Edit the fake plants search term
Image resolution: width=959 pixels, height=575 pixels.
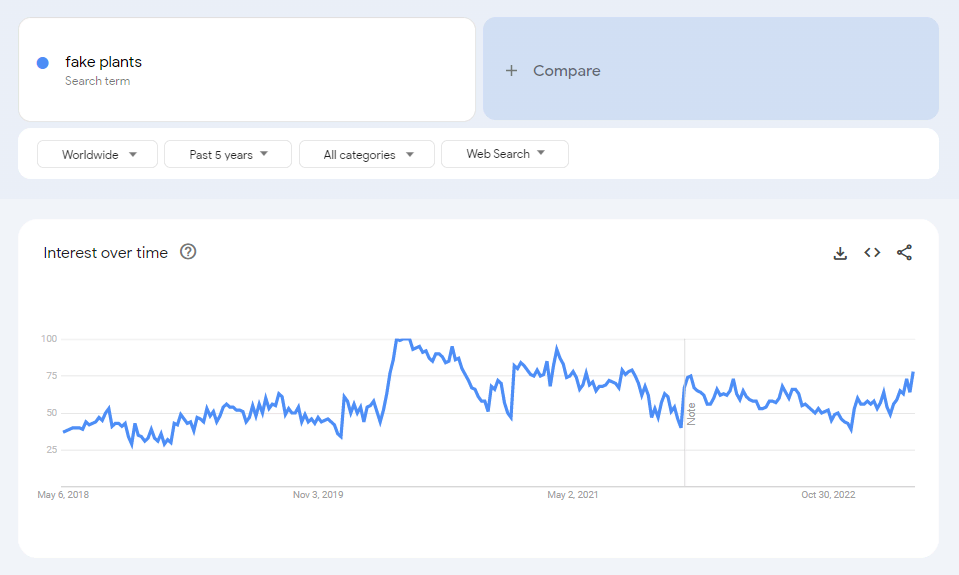click(104, 62)
